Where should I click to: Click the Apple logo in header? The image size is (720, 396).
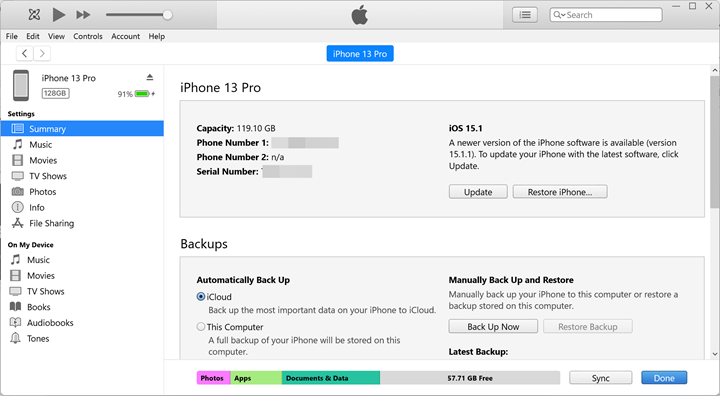coord(360,15)
